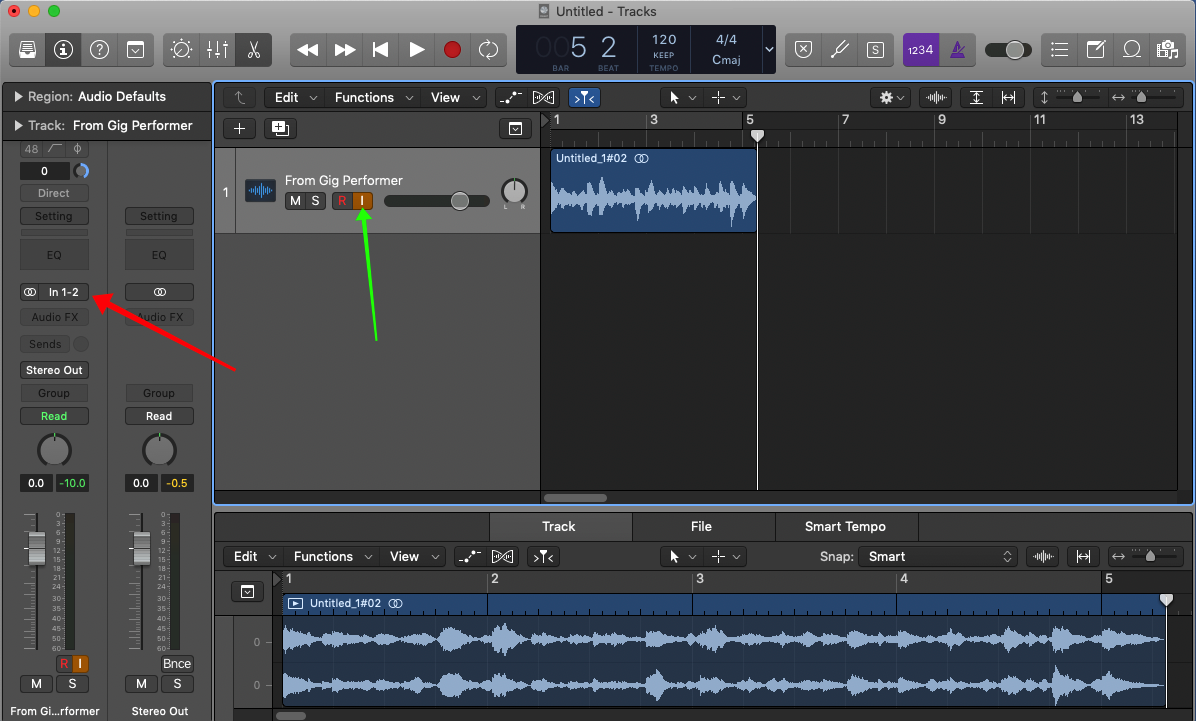Toggle the Inspector info button
Screen dimensions: 1196x721
tap(63, 50)
